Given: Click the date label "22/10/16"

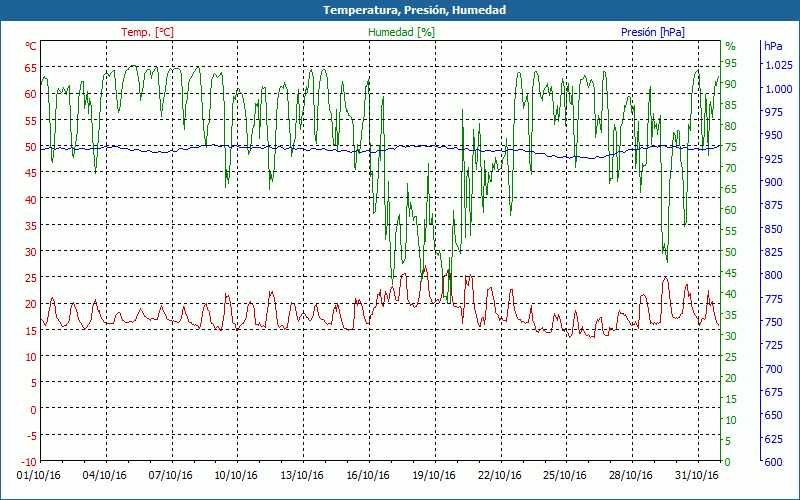Looking at the screenshot, I should click(499, 476).
